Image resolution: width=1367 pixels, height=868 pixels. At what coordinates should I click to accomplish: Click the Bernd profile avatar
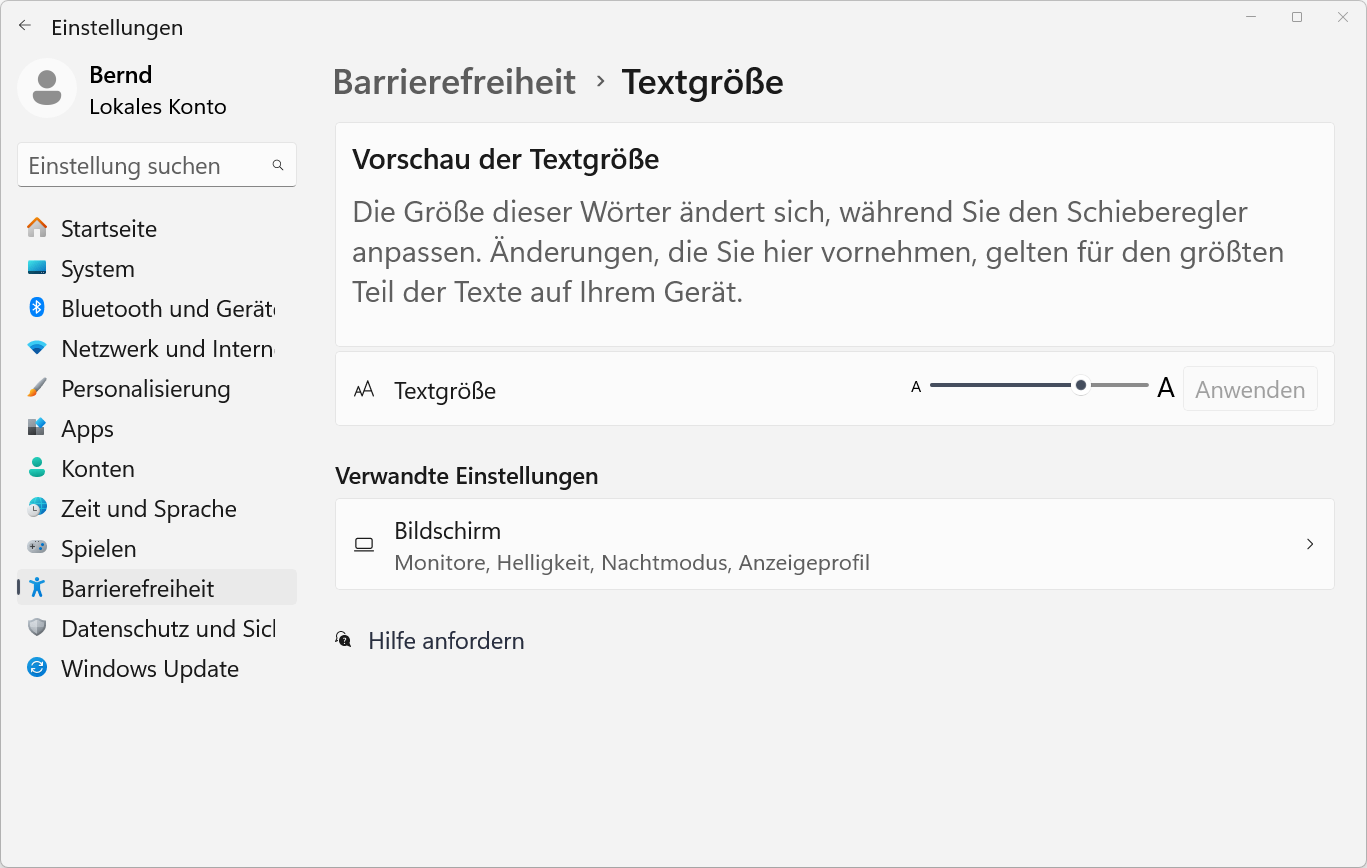coord(47,89)
